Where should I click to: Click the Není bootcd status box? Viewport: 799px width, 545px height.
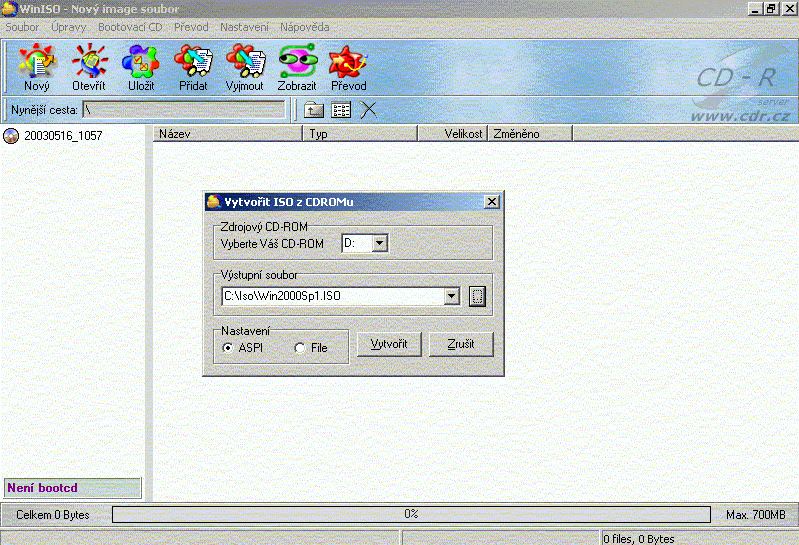(72, 488)
